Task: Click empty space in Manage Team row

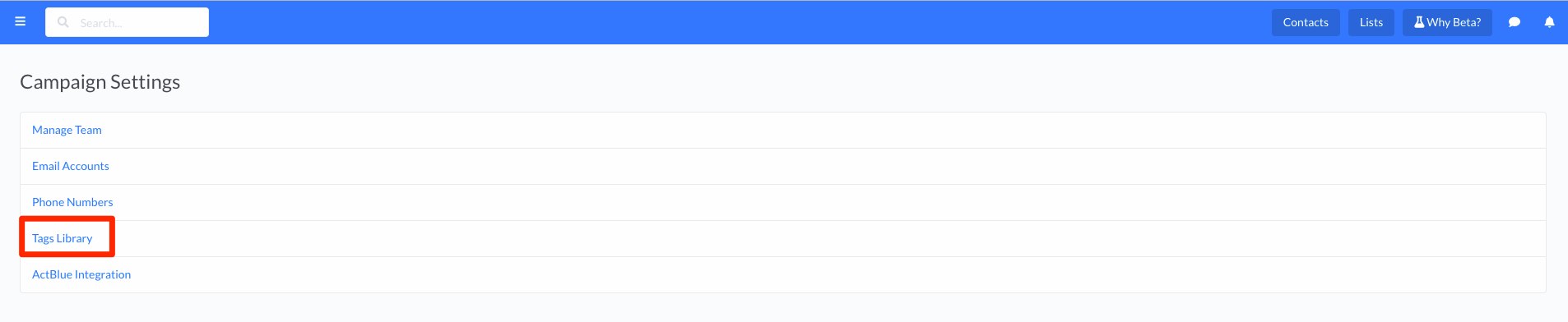Action: [823, 130]
